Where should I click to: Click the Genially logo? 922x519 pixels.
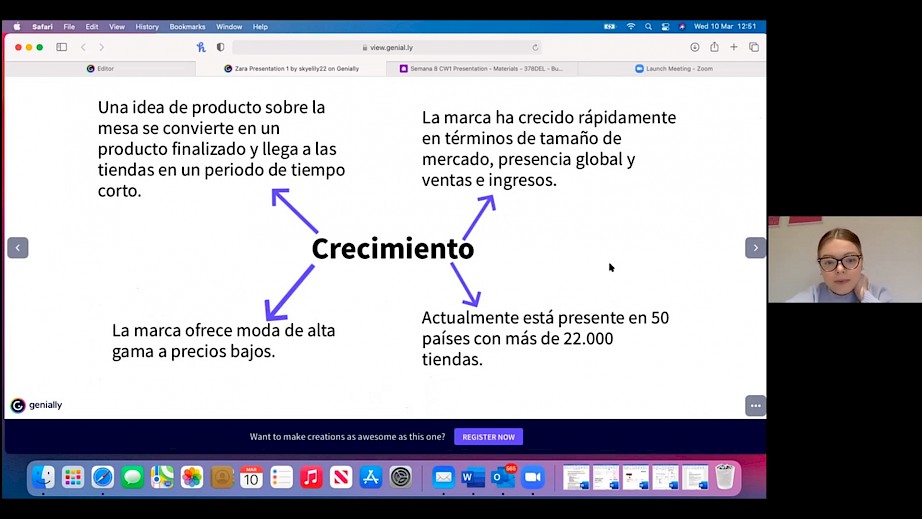pyautogui.click(x=36, y=405)
